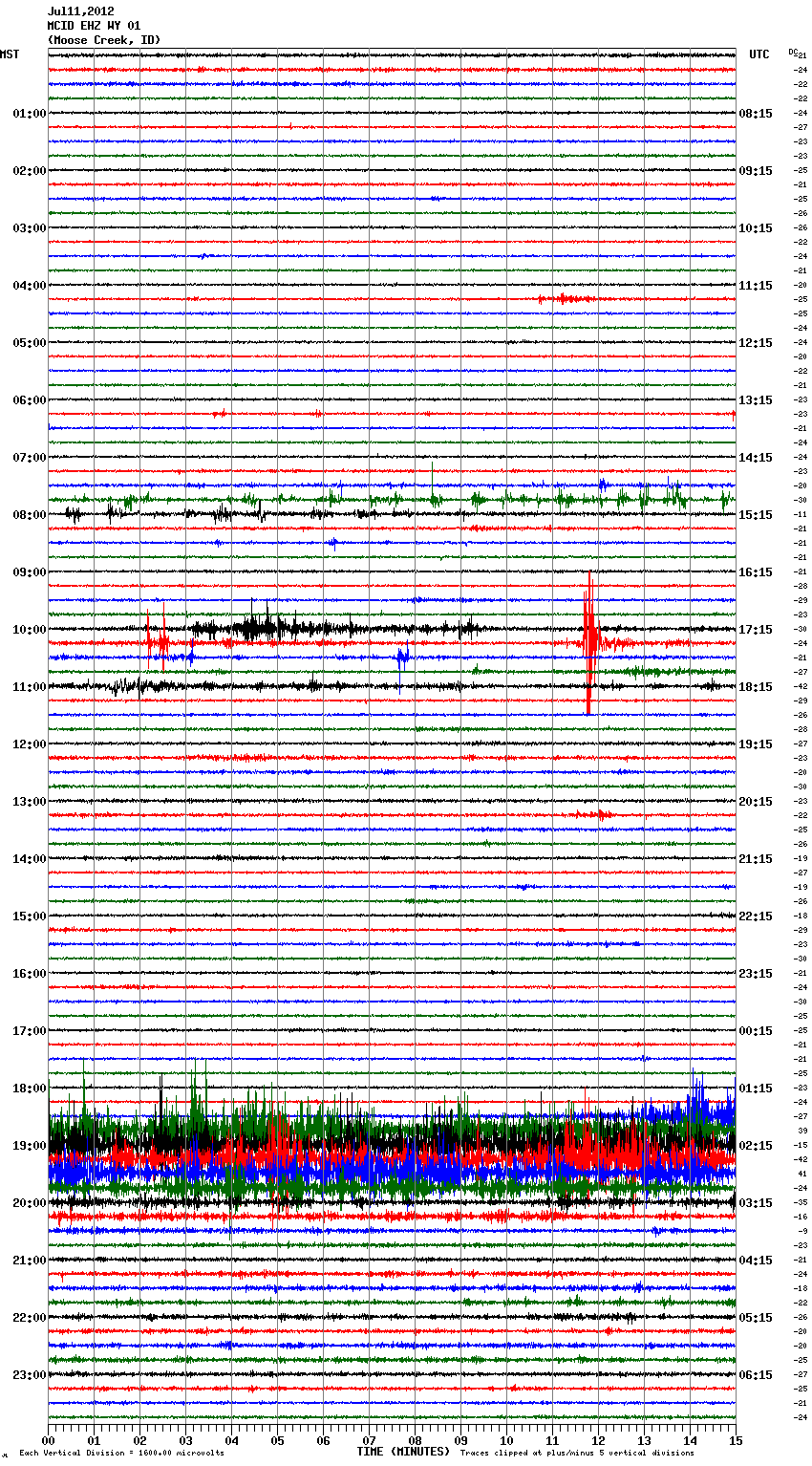This screenshot has height=1466, width=812.
Task: Click the UTC time label "05:15"
Action: 756,1318
